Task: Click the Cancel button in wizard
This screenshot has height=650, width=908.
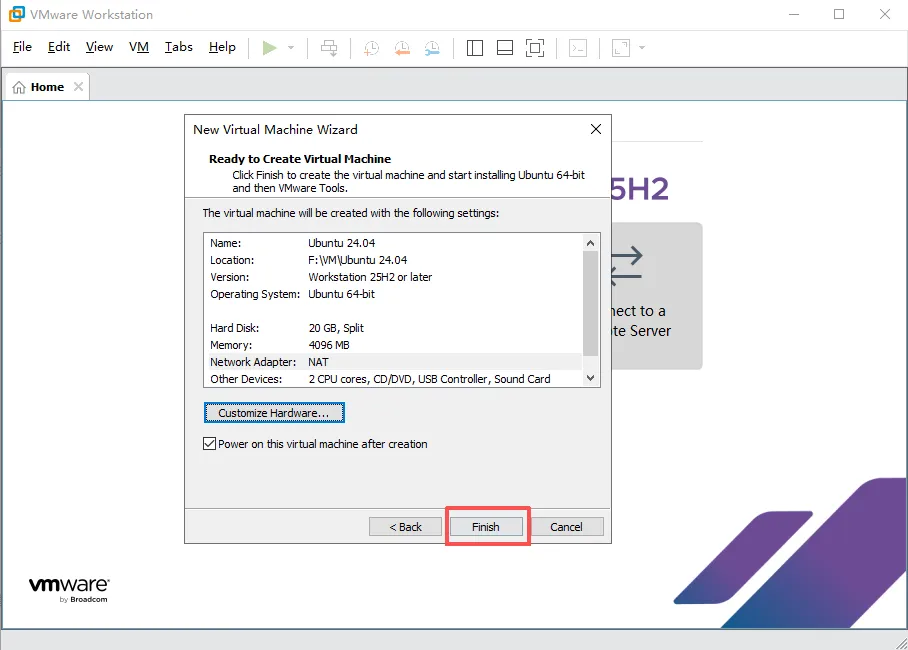Action: point(567,527)
